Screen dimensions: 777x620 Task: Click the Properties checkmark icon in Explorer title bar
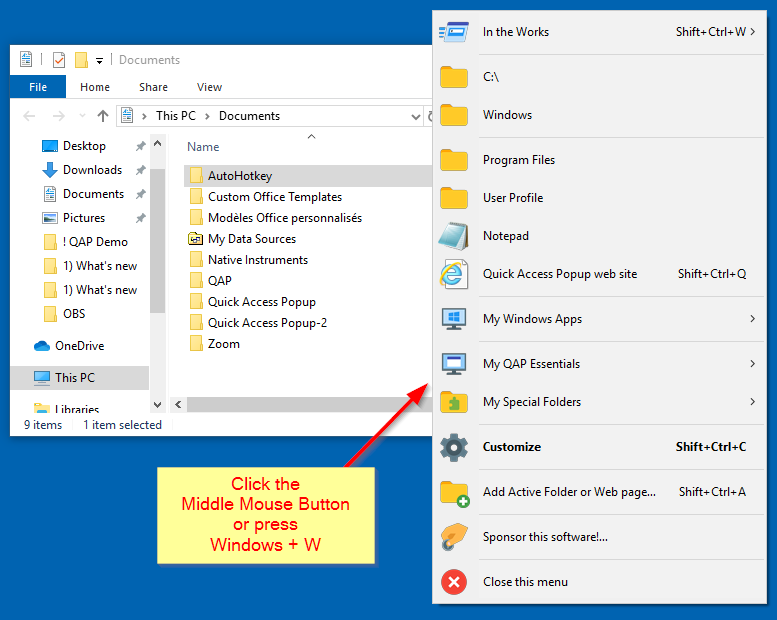[x=58, y=60]
